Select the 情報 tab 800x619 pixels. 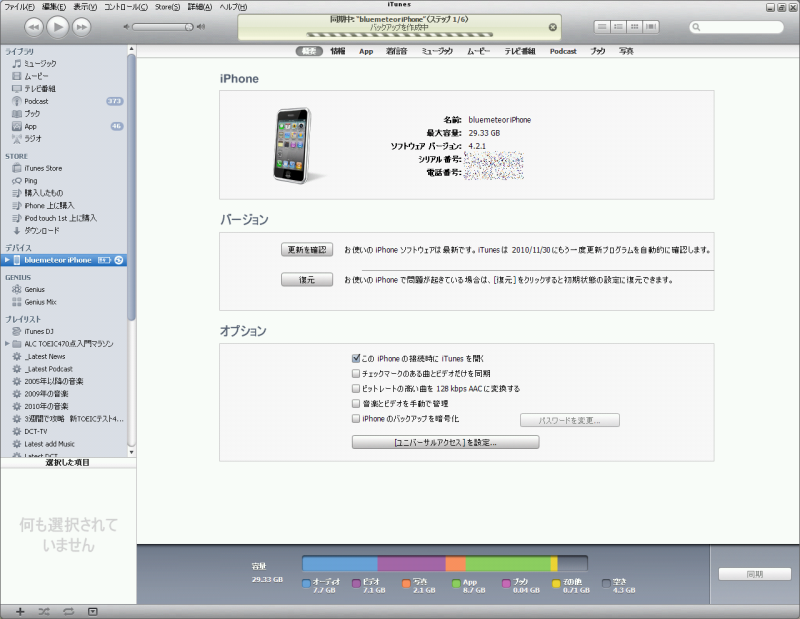click(x=338, y=51)
